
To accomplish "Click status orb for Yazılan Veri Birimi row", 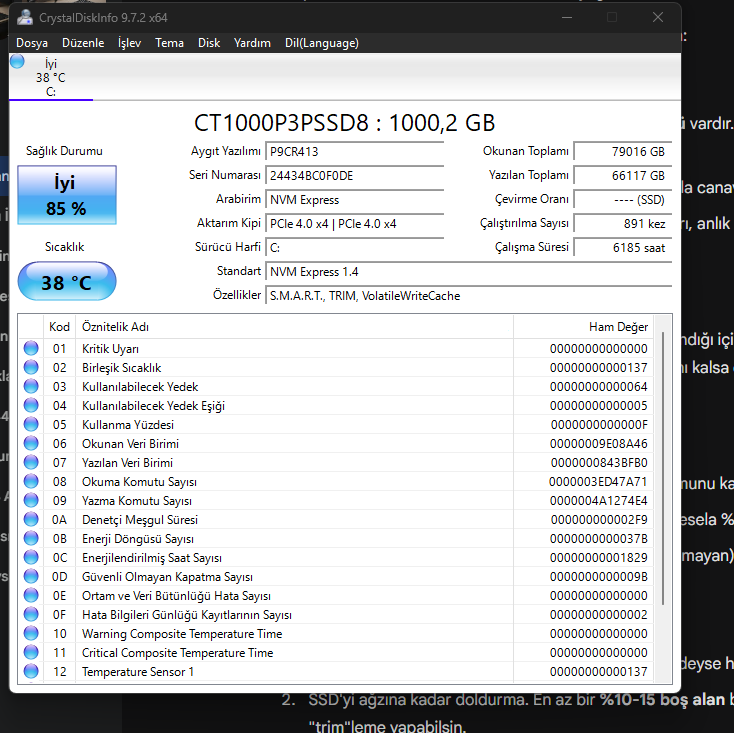I will coord(31,462).
